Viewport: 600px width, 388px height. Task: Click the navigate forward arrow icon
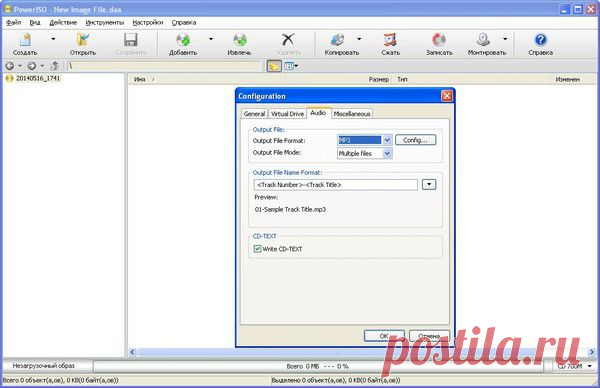click(32, 66)
